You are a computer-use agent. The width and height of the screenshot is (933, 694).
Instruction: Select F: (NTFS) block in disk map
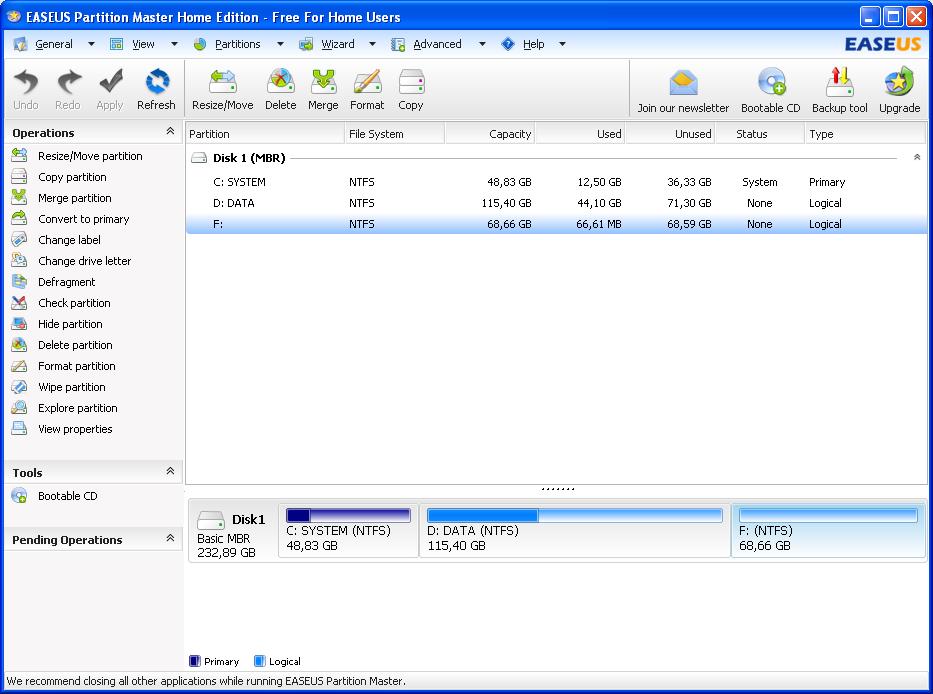coord(828,530)
